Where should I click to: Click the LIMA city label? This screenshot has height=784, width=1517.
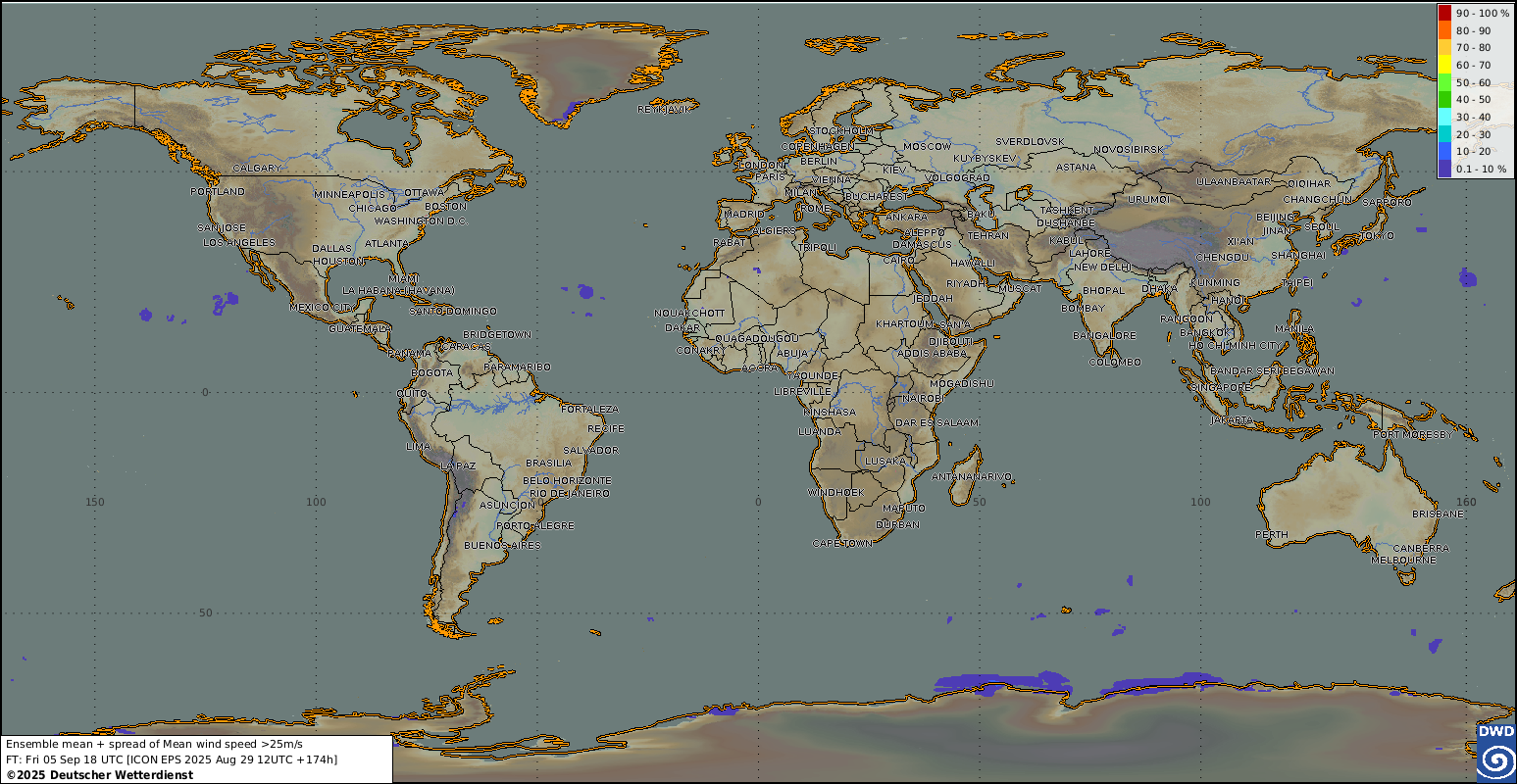tap(418, 447)
